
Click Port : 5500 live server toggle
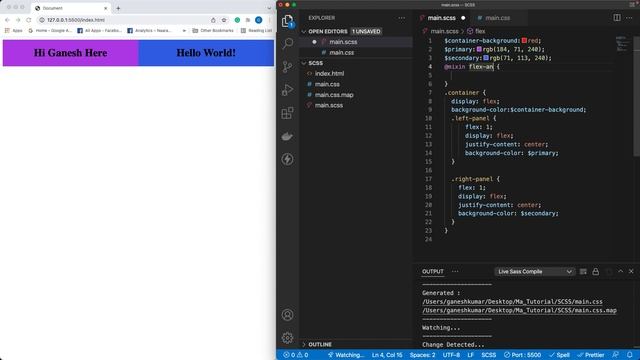click(522, 355)
